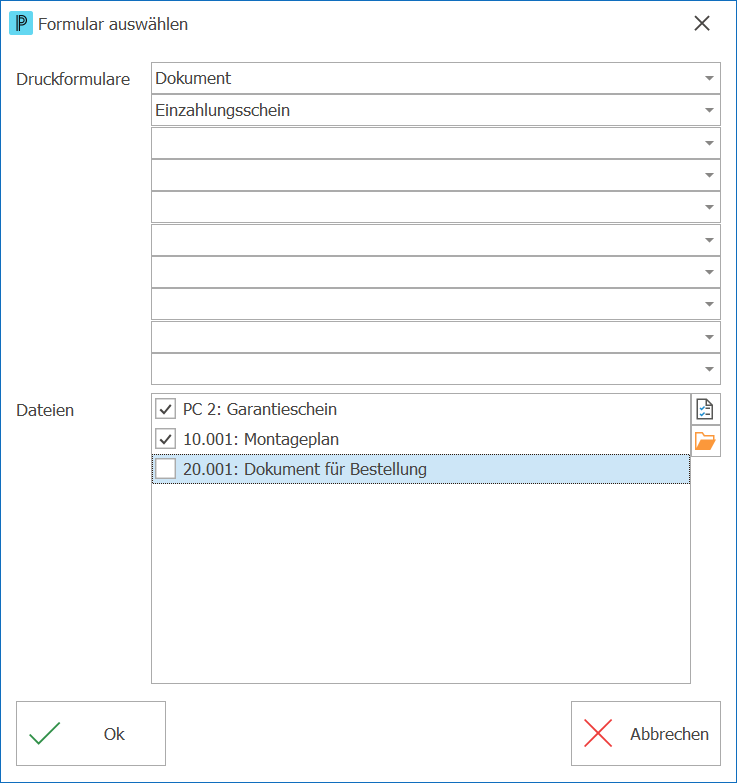Screen dimensions: 737x783
Task: Select the PC 2: Garantieschein row text
Action: (260, 409)
